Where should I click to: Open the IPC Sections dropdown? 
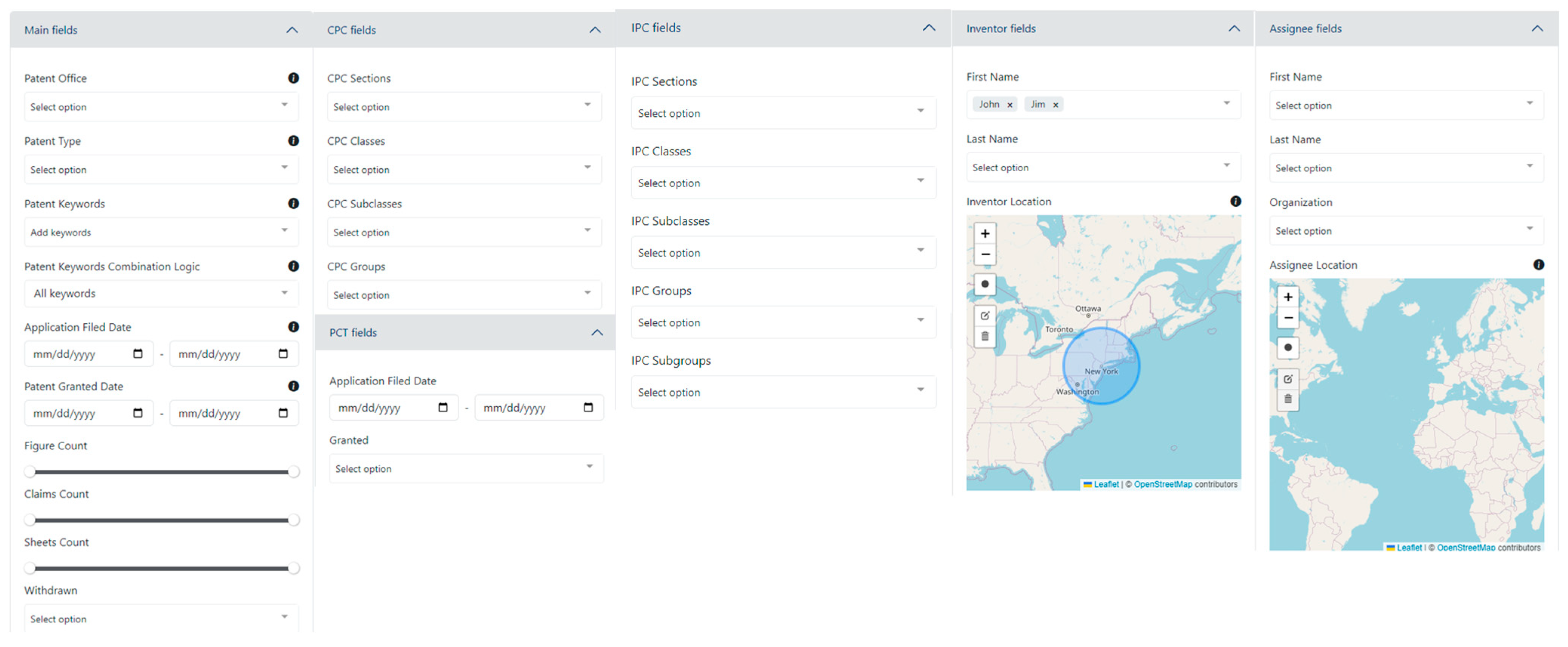[783, 113]
